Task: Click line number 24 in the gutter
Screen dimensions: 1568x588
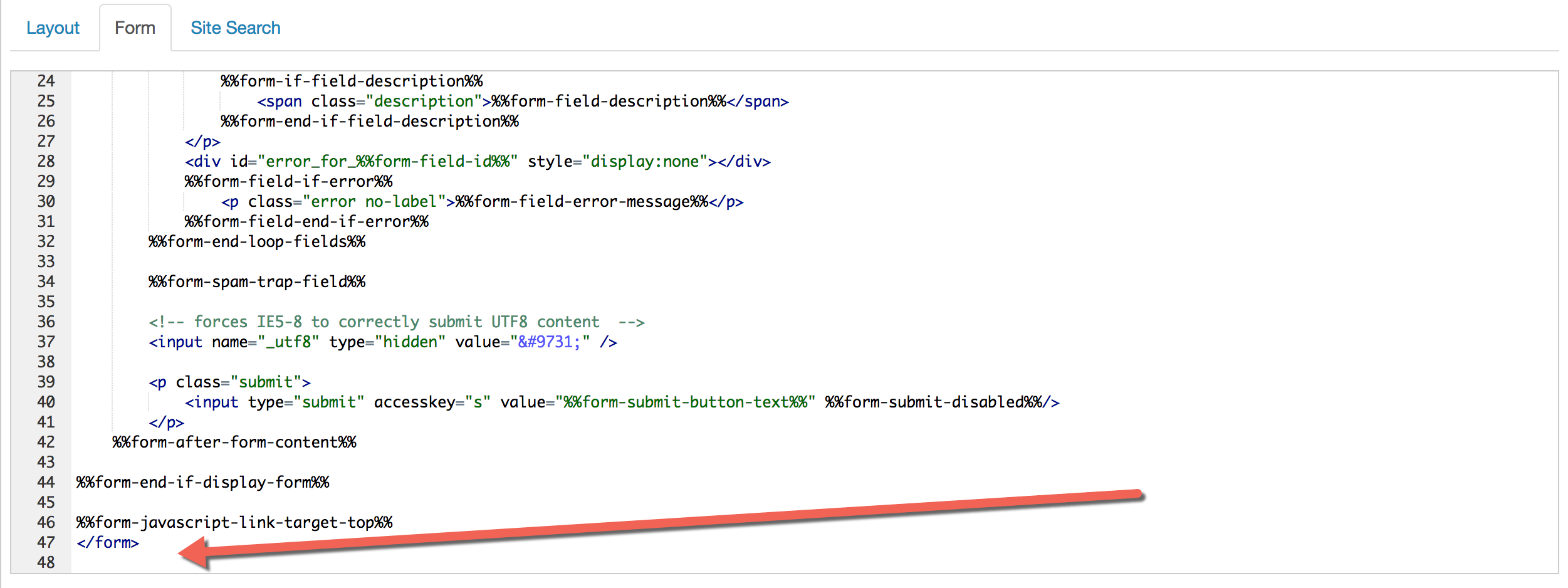Action: [x=46, y=81]
